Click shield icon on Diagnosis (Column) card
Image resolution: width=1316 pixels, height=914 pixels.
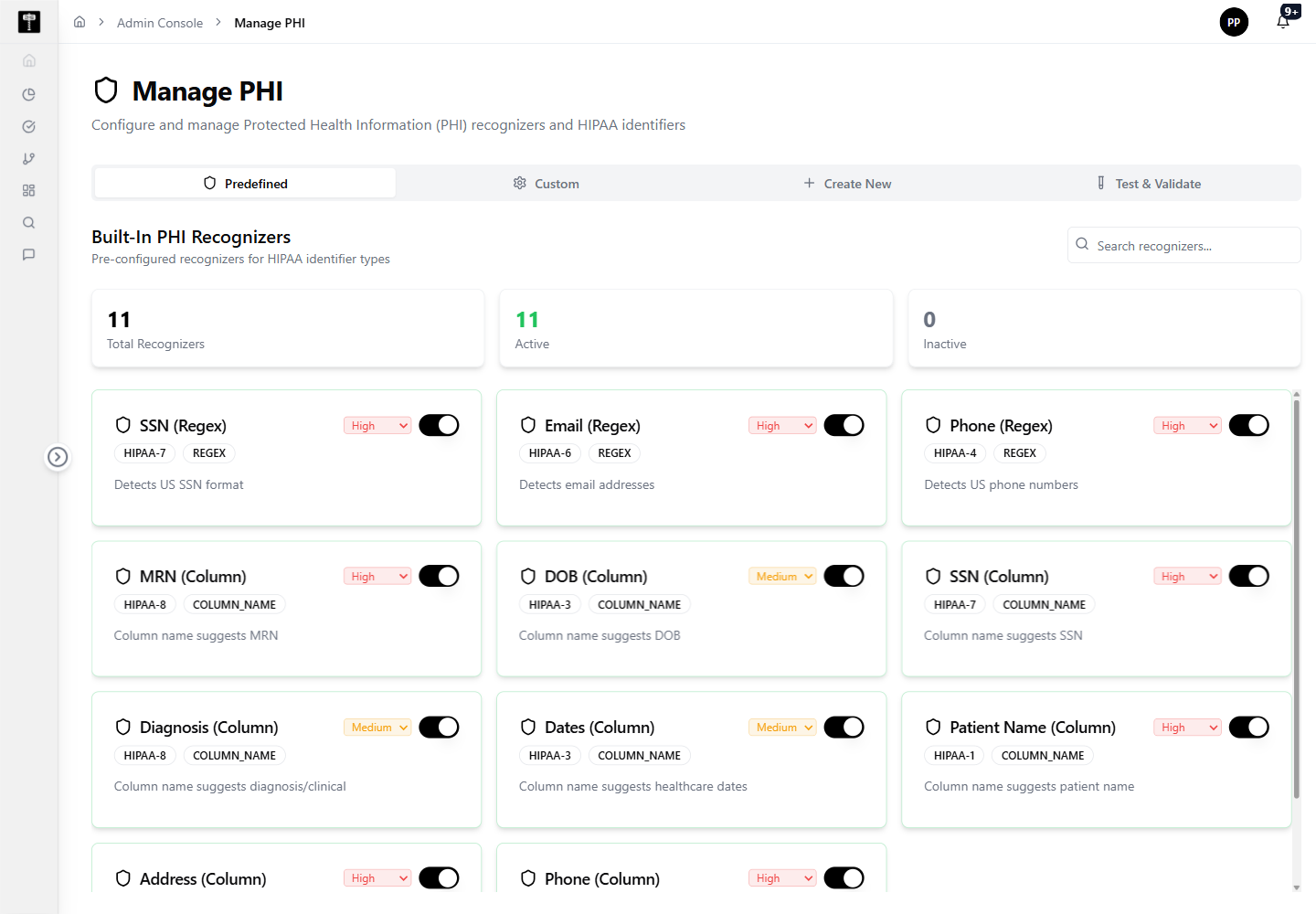[x=123, y=727]
